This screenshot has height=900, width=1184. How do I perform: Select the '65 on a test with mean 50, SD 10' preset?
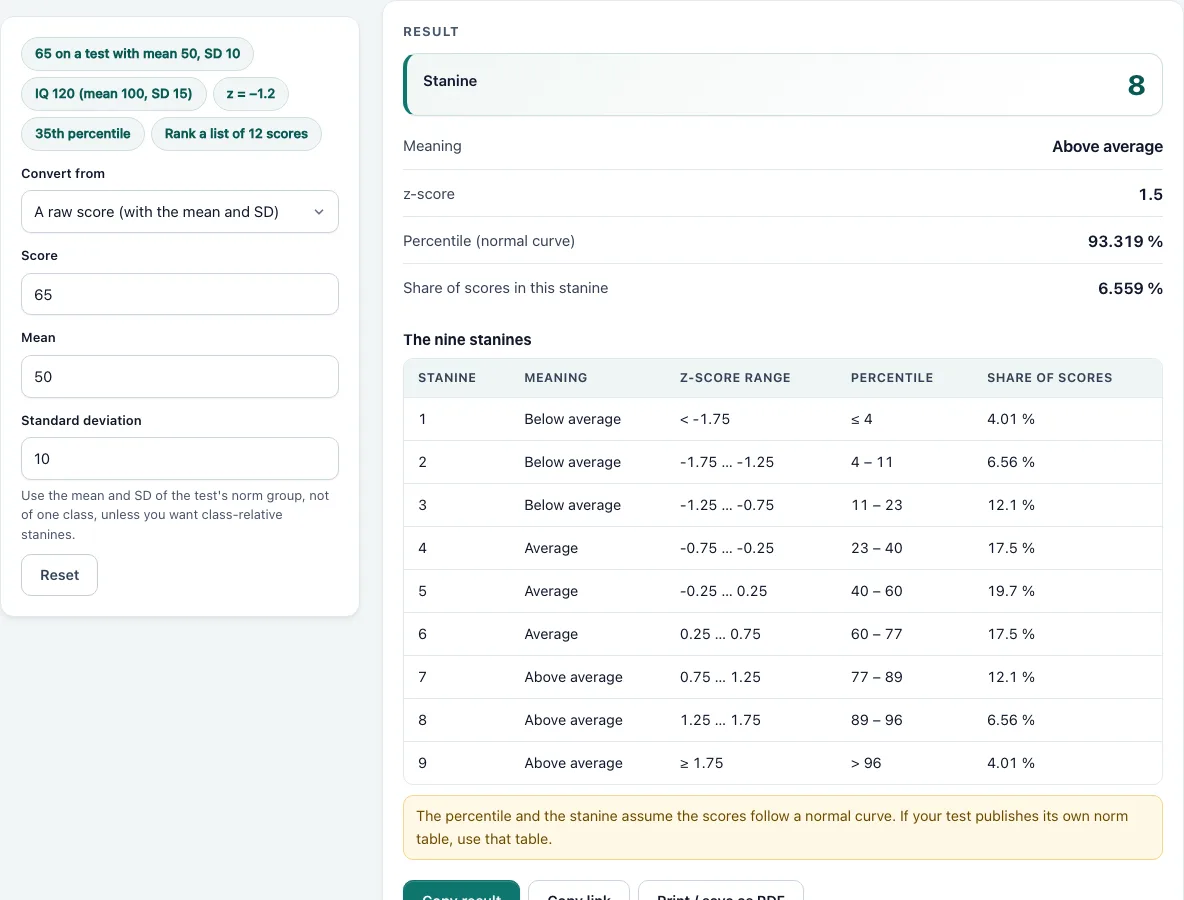[x=137, y=54]
